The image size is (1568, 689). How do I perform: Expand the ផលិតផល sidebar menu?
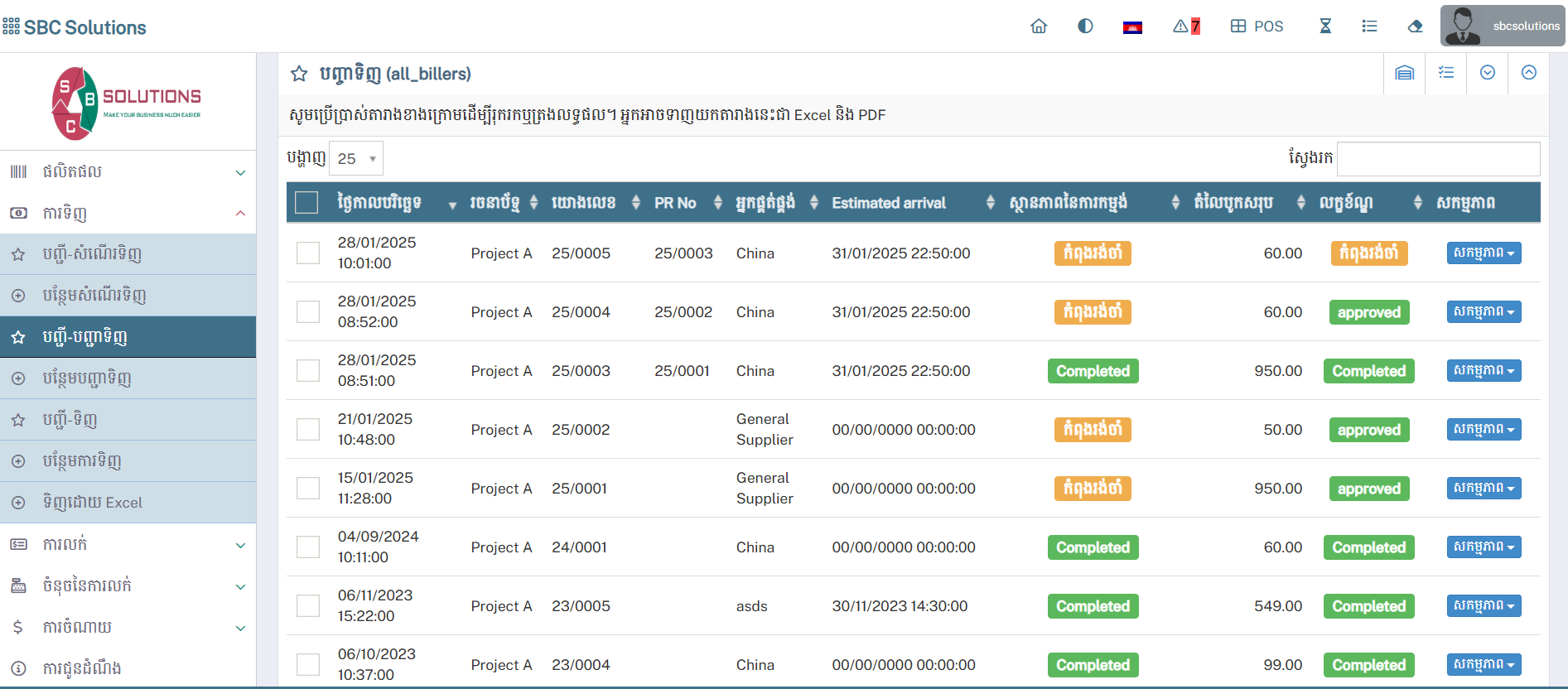pyautogui.click(x=128, y=172)
